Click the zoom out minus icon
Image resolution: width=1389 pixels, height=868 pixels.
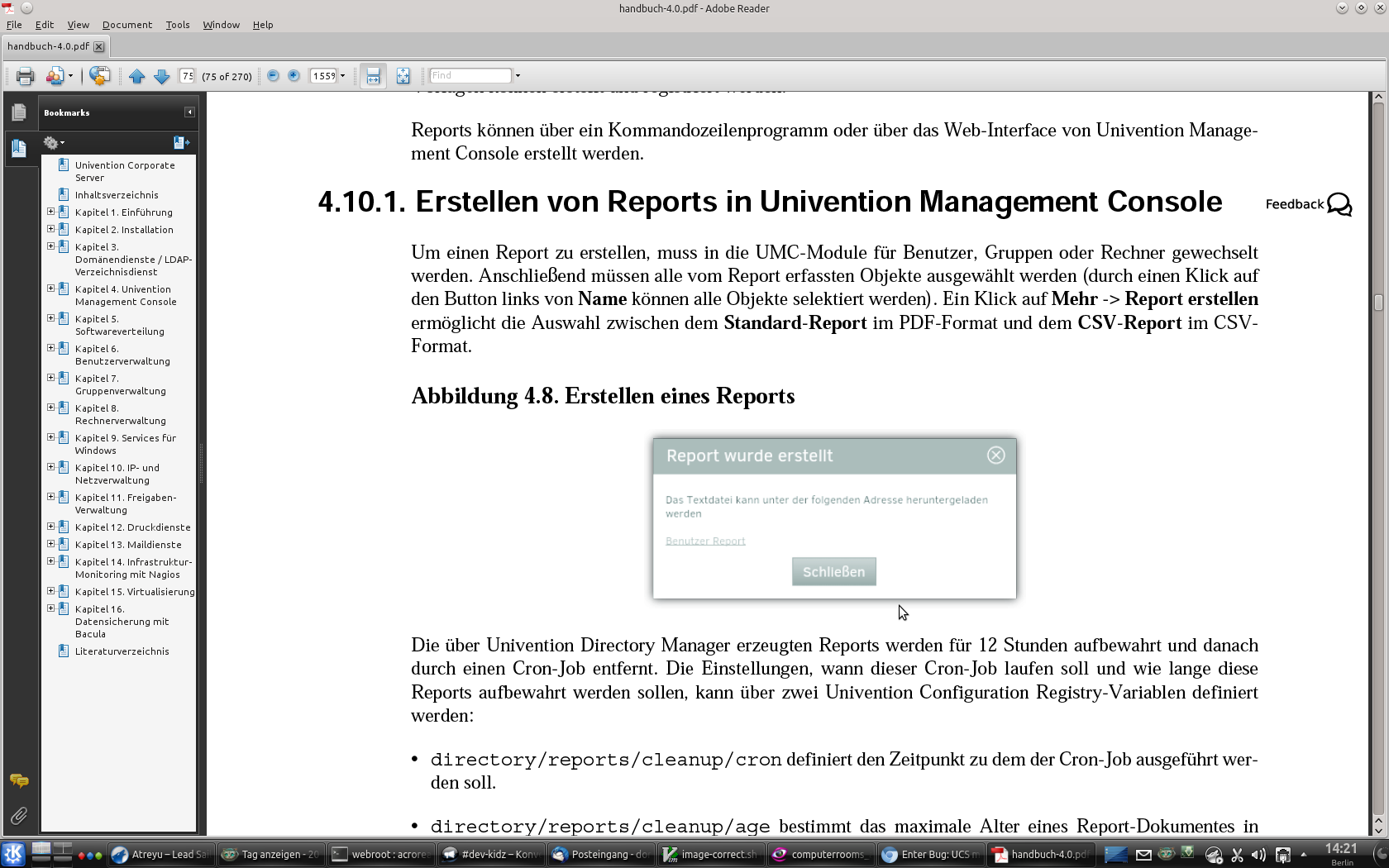(273, 75)
